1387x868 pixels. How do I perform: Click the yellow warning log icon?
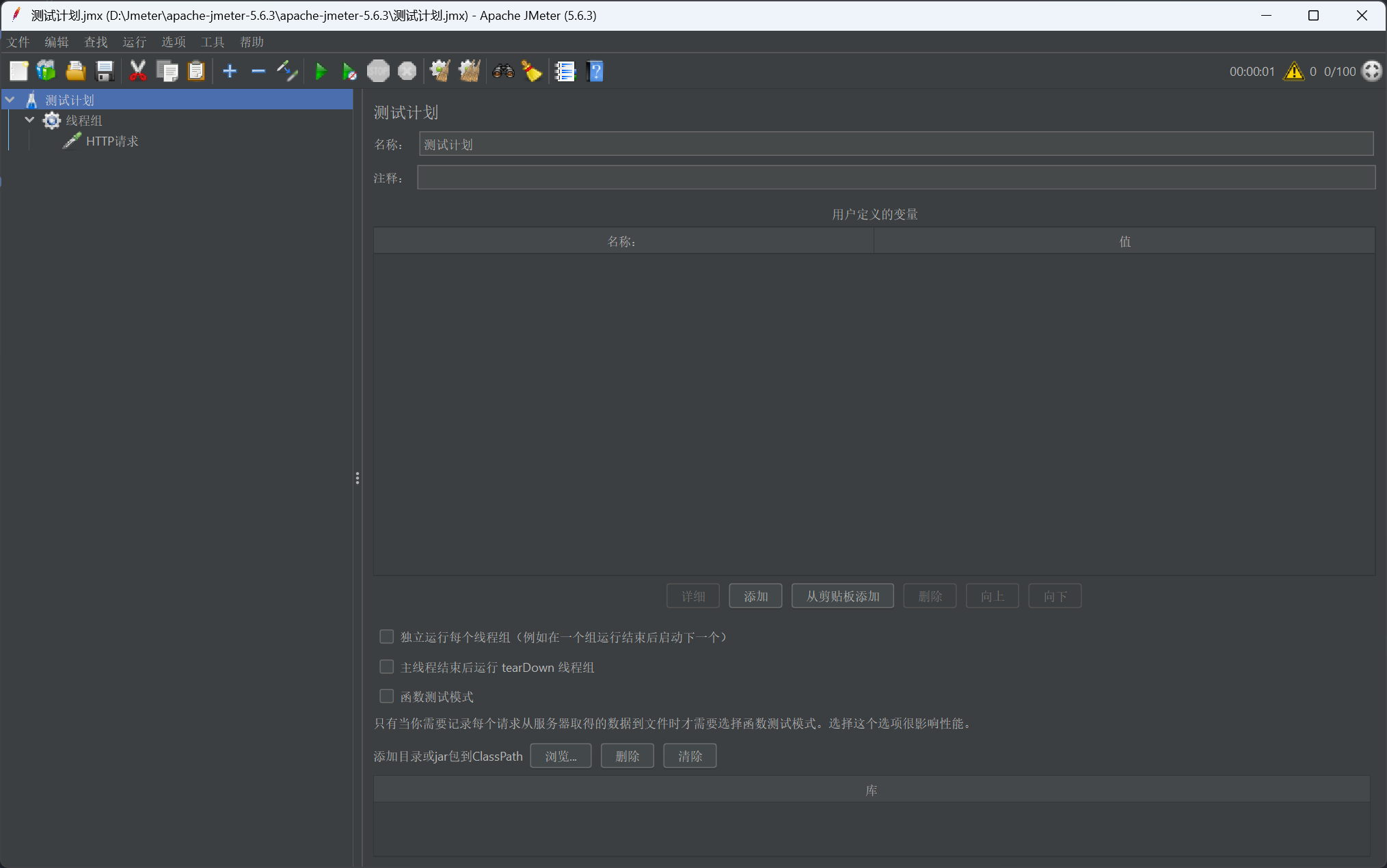(x=1293, y=71)
